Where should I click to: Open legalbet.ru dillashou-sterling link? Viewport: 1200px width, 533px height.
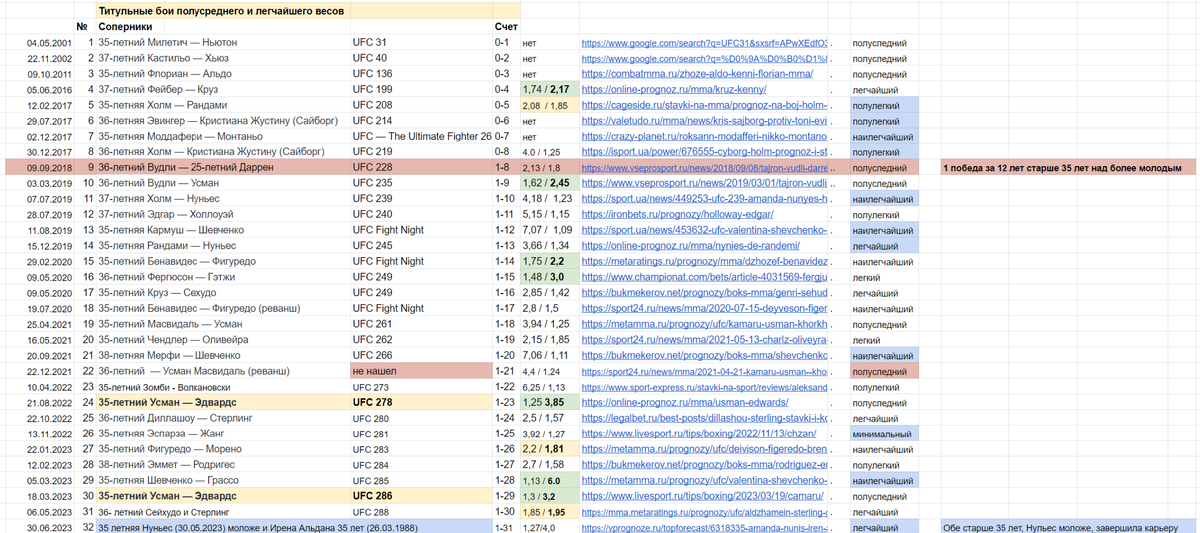pyautogui.click(x=704, y=417)
